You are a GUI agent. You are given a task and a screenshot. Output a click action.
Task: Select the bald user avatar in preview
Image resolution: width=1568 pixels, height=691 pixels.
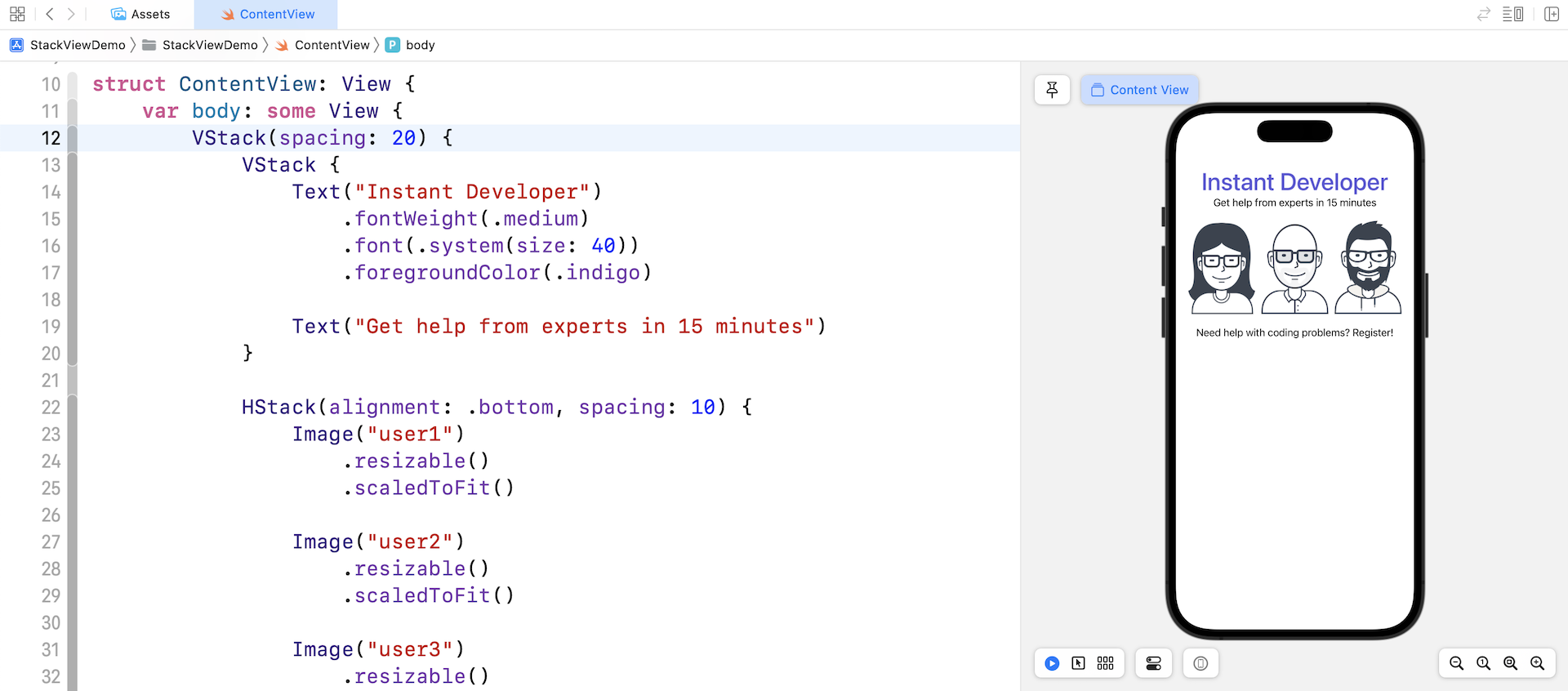coord(1294,269)
